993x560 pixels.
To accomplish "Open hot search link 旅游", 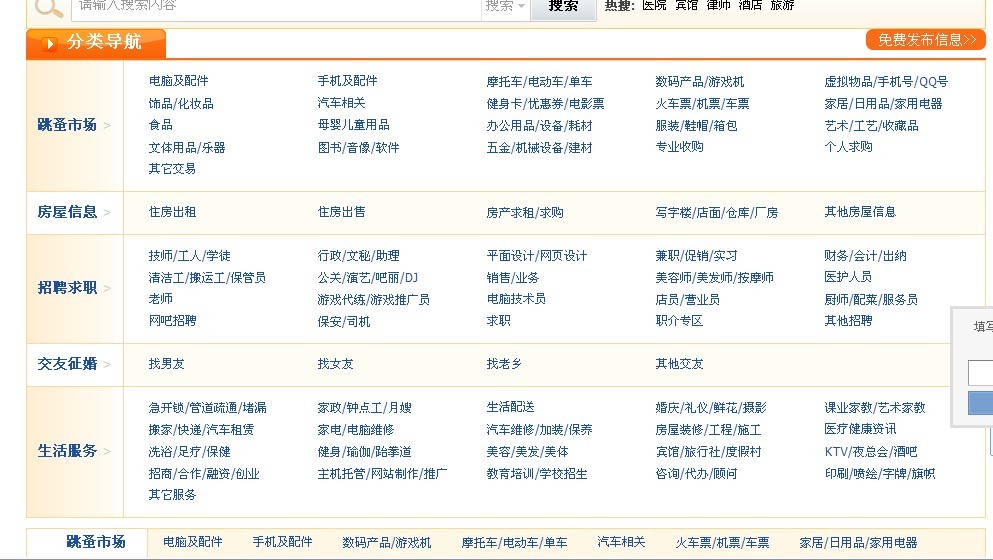I will tap(782, 6).
